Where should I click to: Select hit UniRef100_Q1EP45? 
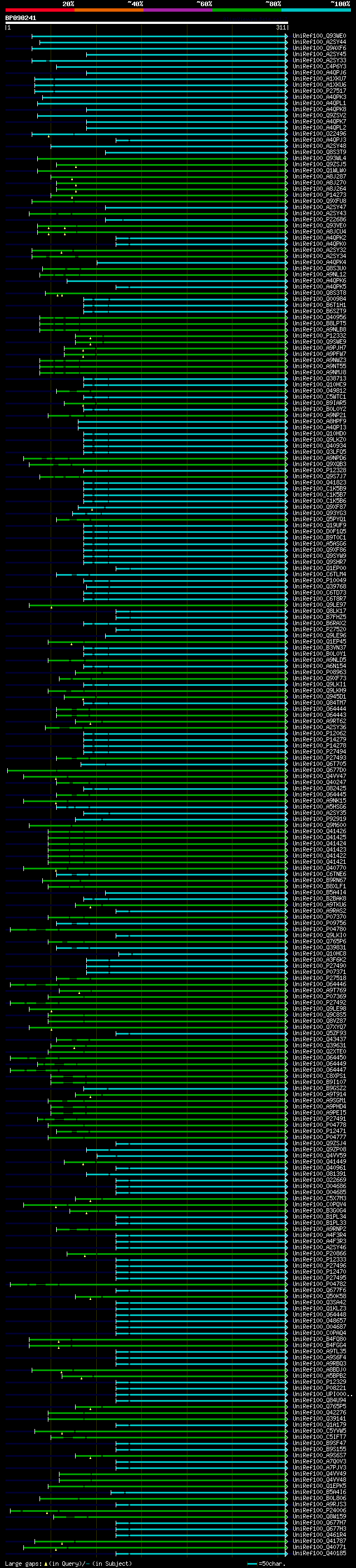pos(319,641)
